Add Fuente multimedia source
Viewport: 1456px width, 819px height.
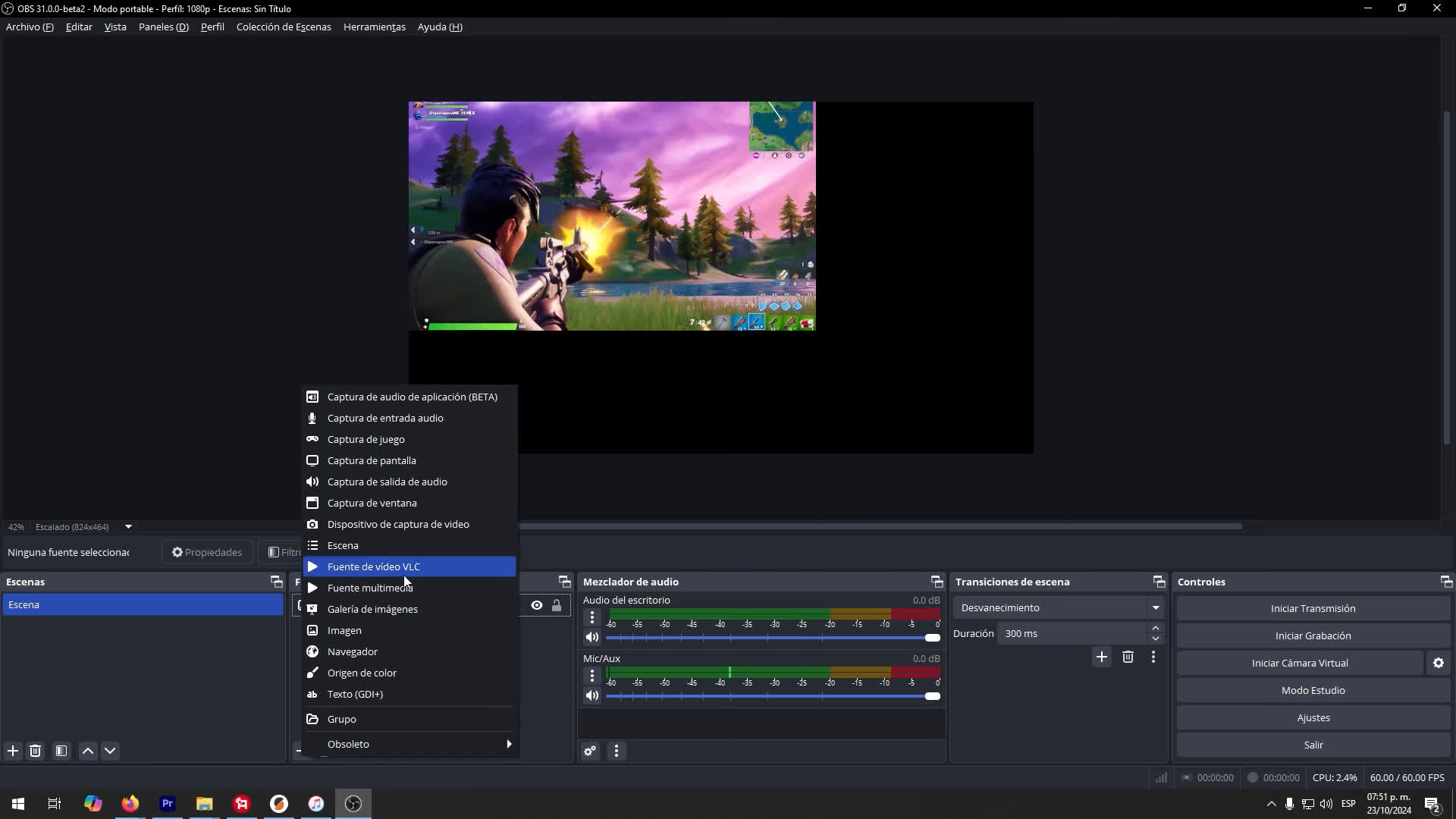409,588
